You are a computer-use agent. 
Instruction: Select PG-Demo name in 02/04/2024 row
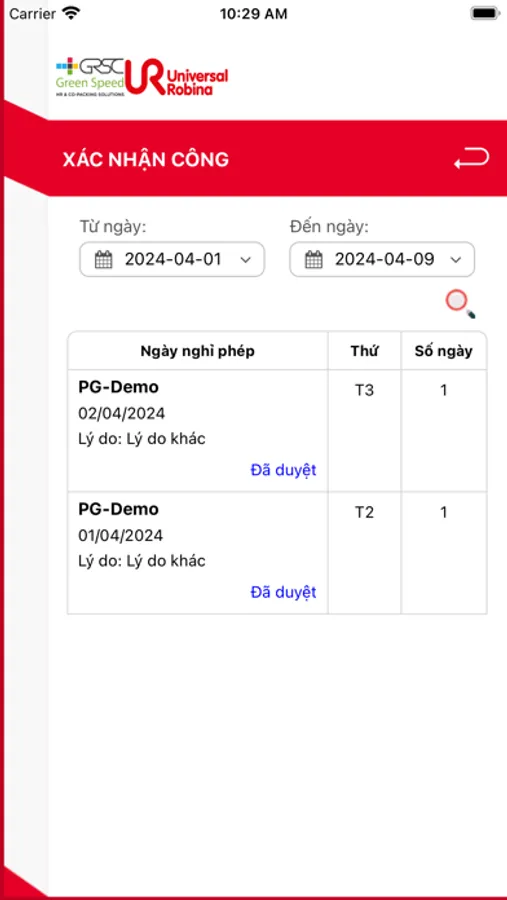click(118, 387)
